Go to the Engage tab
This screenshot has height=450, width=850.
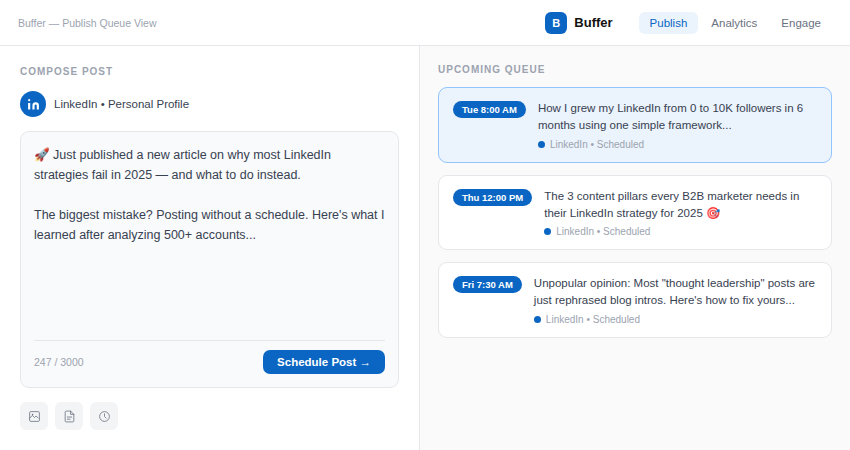(801, 23)
